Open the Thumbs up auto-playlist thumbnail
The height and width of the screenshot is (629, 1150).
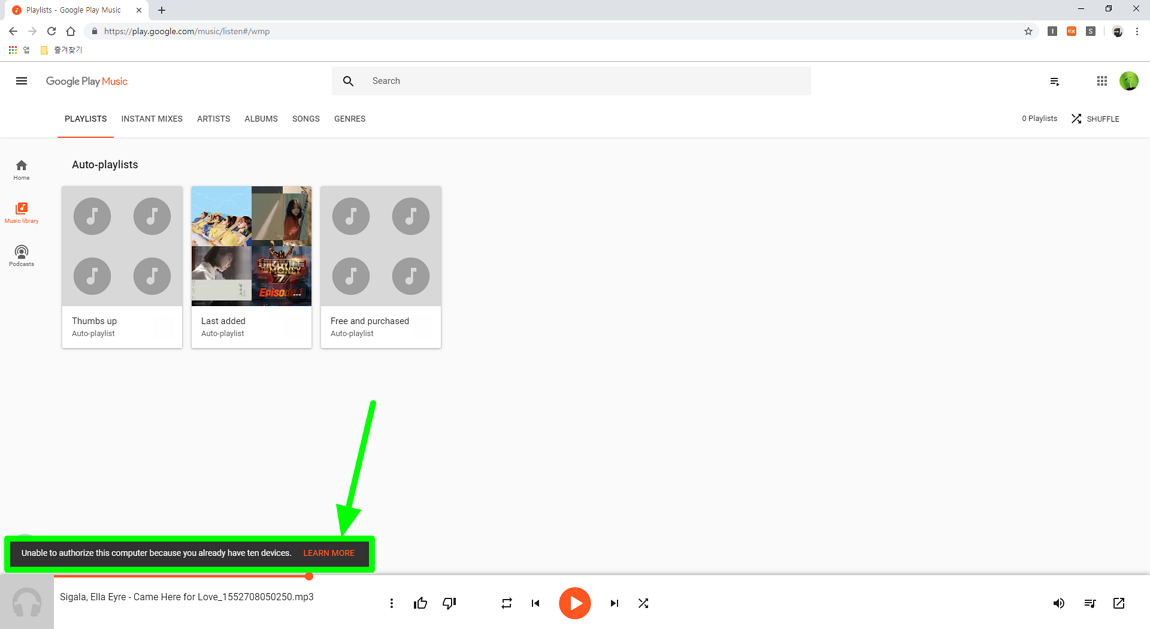point(122,246)
